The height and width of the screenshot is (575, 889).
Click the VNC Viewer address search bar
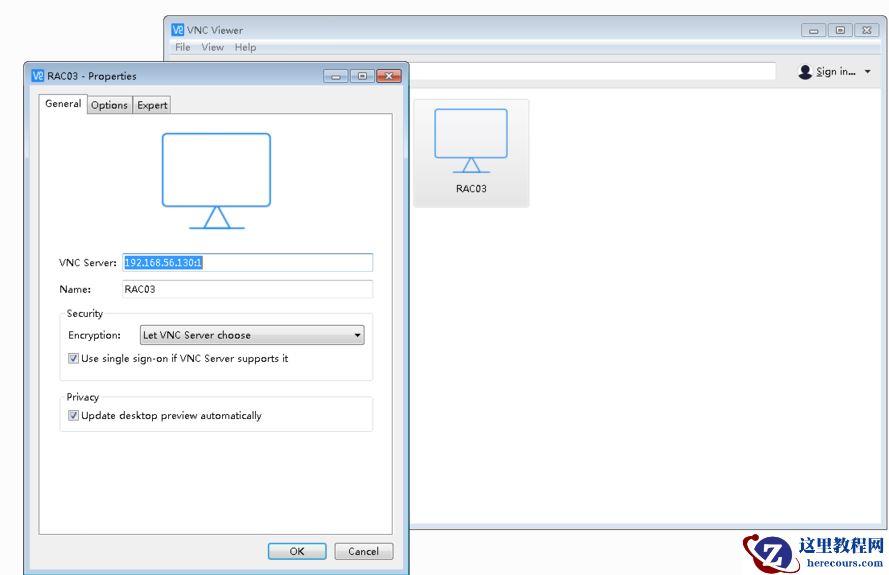592,71
